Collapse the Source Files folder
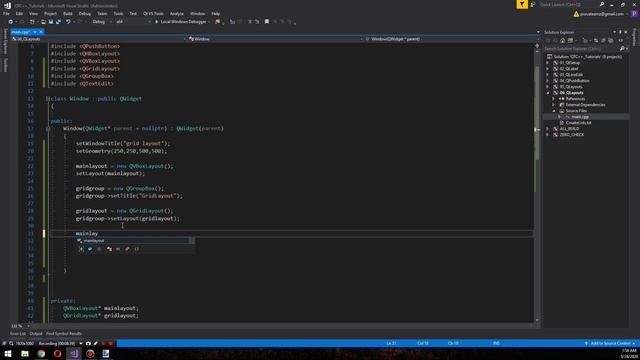 (x=554, y=111)
